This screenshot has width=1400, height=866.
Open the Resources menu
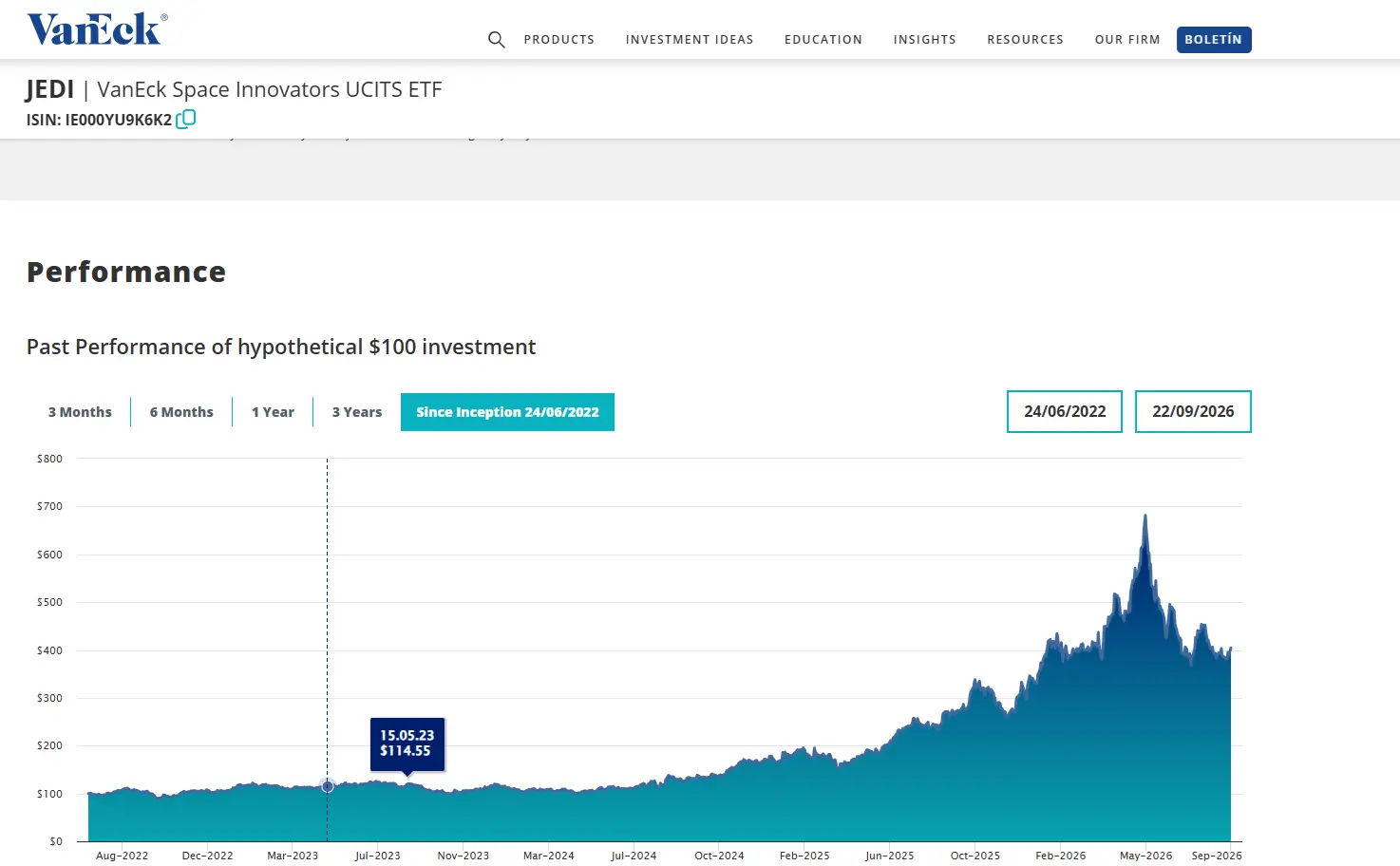pos(1025,40)
